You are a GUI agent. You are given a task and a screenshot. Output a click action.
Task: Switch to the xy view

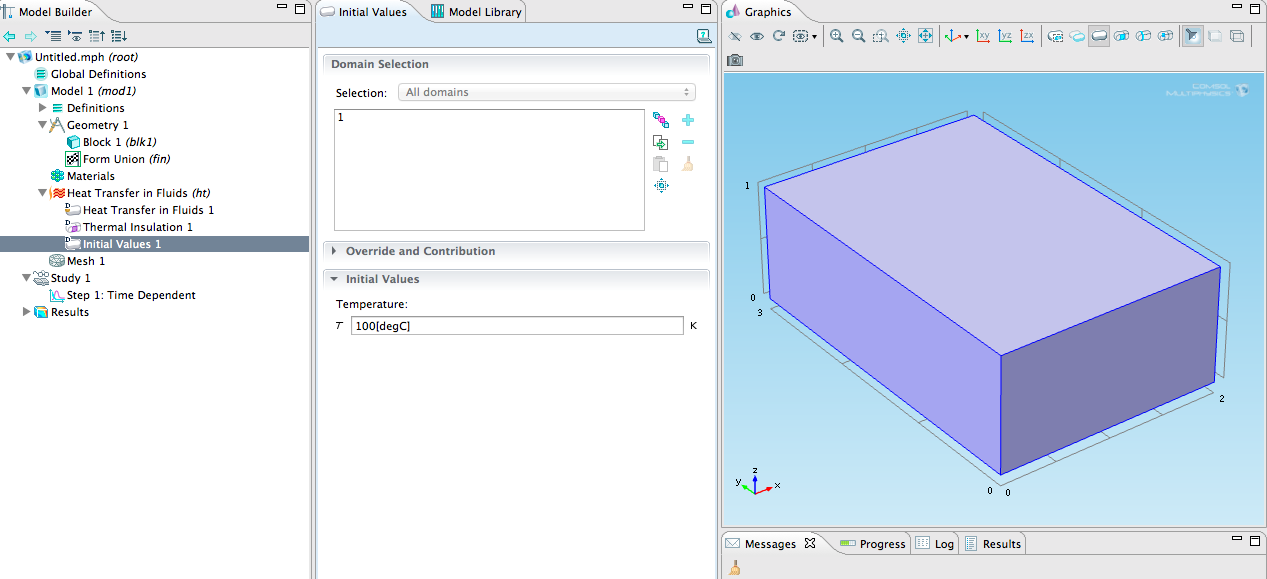tap(982, 36)
